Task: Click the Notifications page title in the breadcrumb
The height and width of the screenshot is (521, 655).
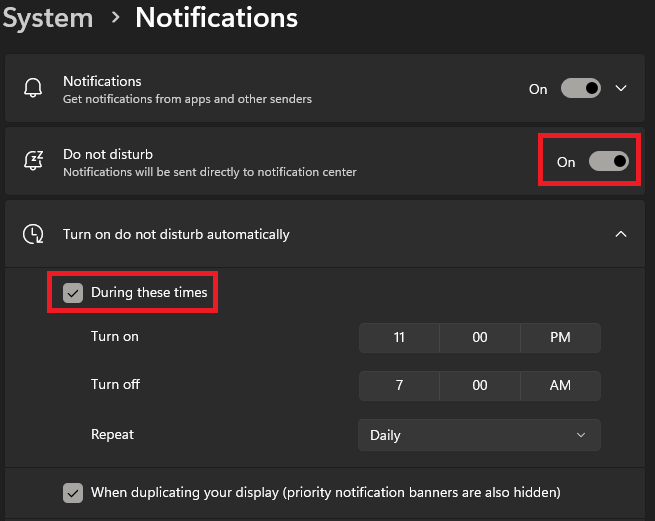Action: (216, 18)
